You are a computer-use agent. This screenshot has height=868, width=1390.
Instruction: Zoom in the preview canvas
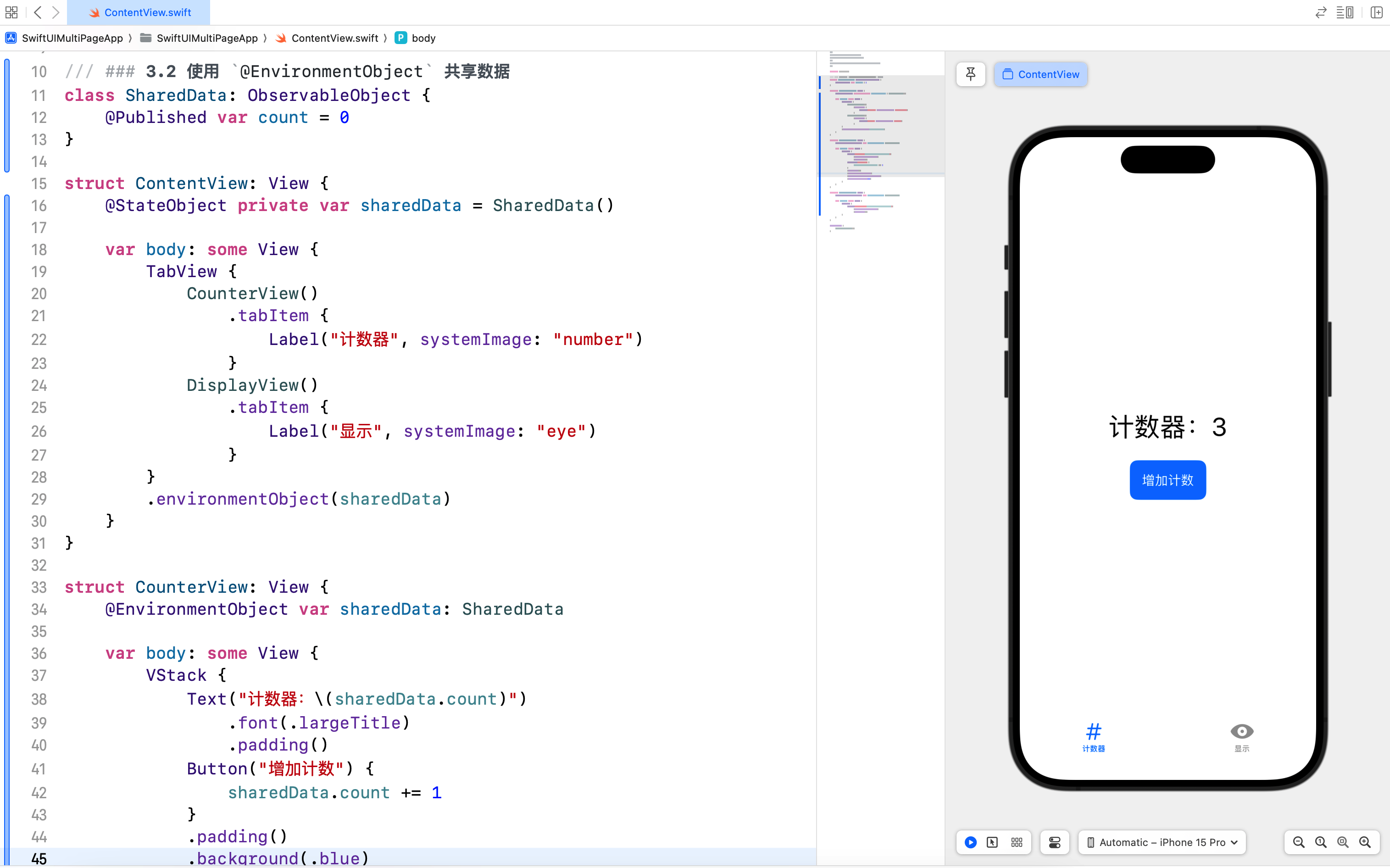tap(1365, 842)
